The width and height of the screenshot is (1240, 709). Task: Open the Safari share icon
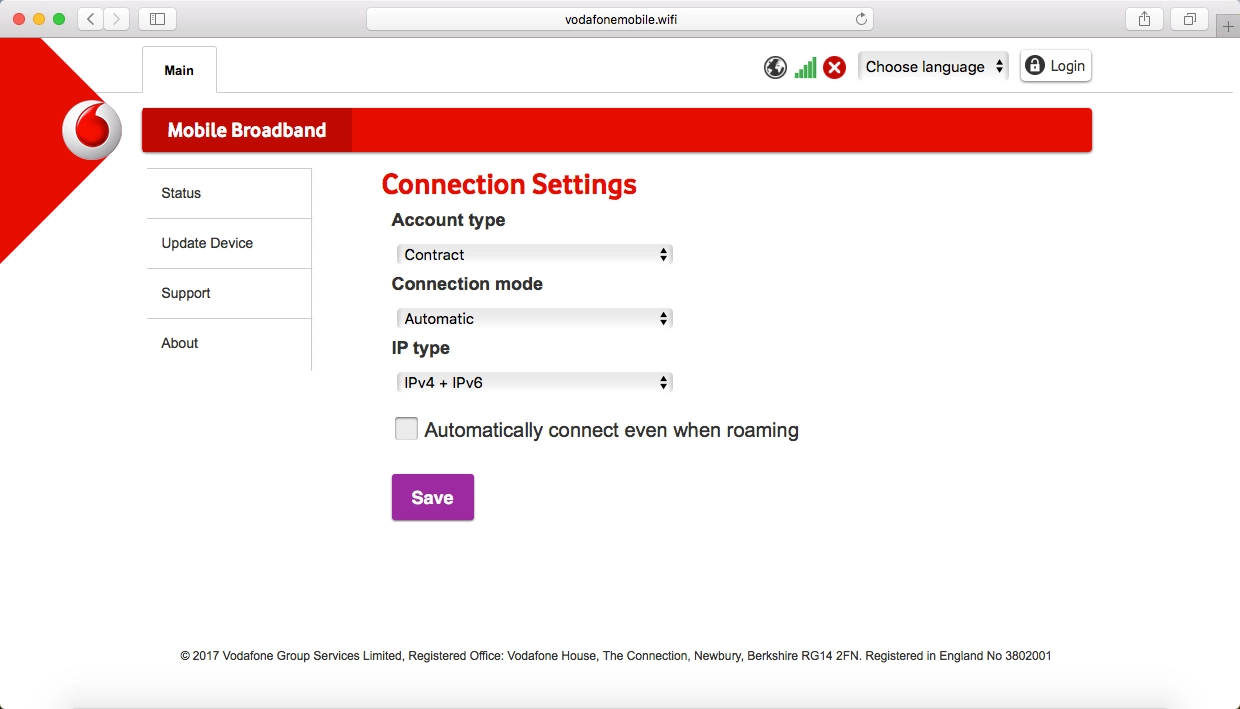tap(1145, 19)
